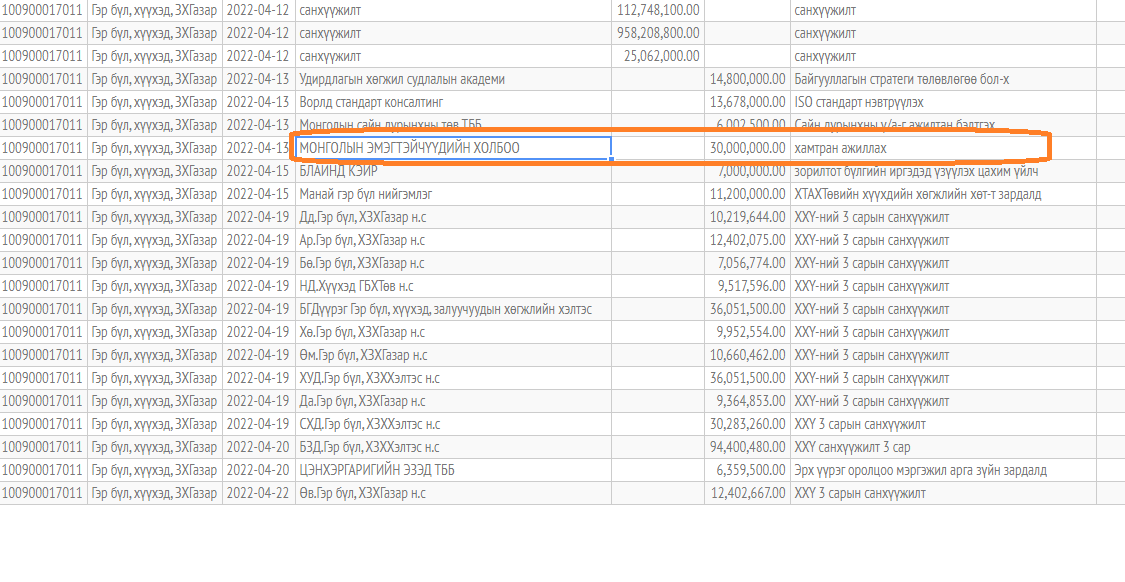Image resolution: width=1125 pixels, height=582 pixels.
Task: Select the НД.Хүүхэд ГБХТөв н.с cell
Action: coord(357,286)
